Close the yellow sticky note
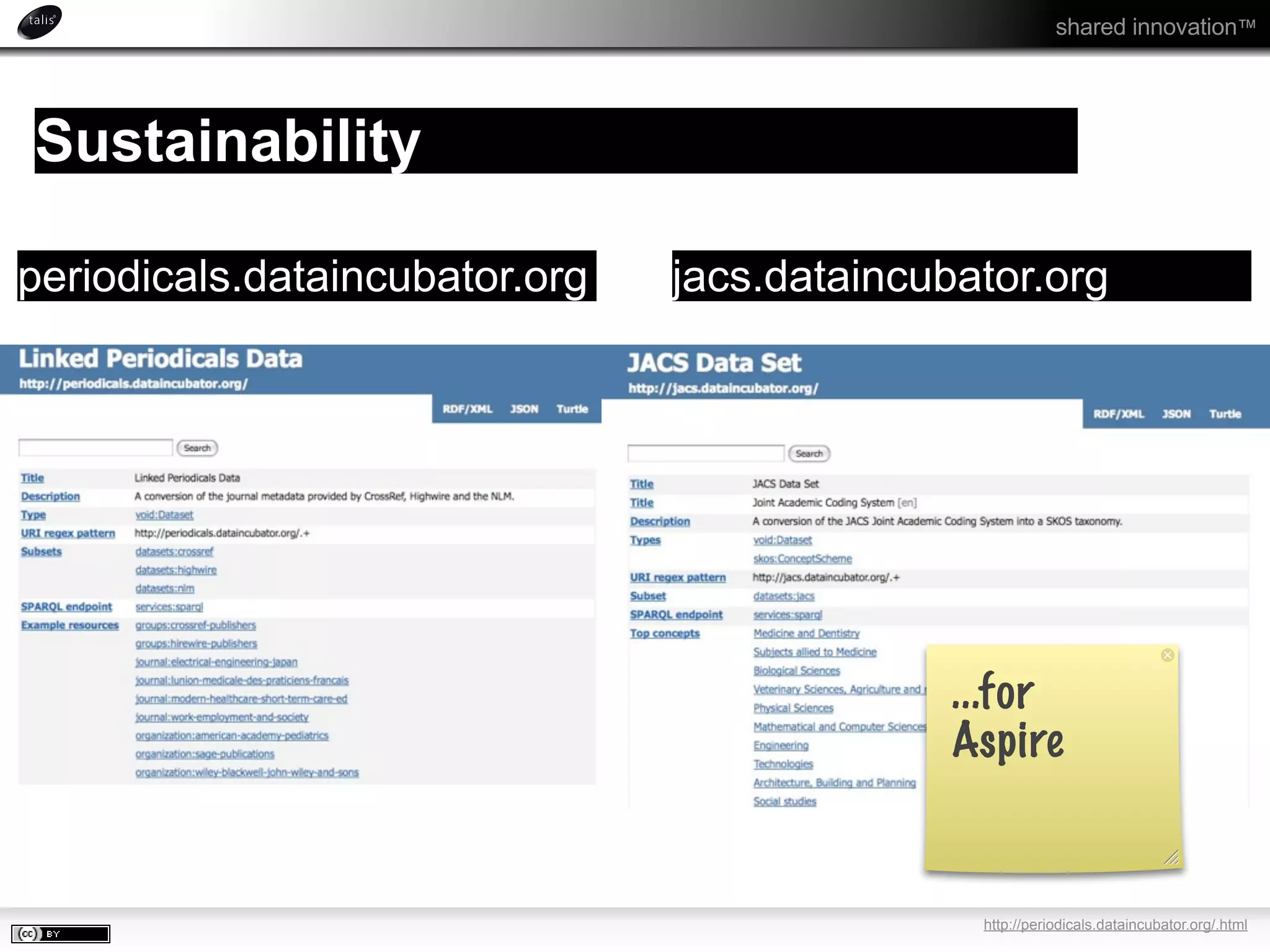The image size is (1270, 952). (x=1167, y=655)
